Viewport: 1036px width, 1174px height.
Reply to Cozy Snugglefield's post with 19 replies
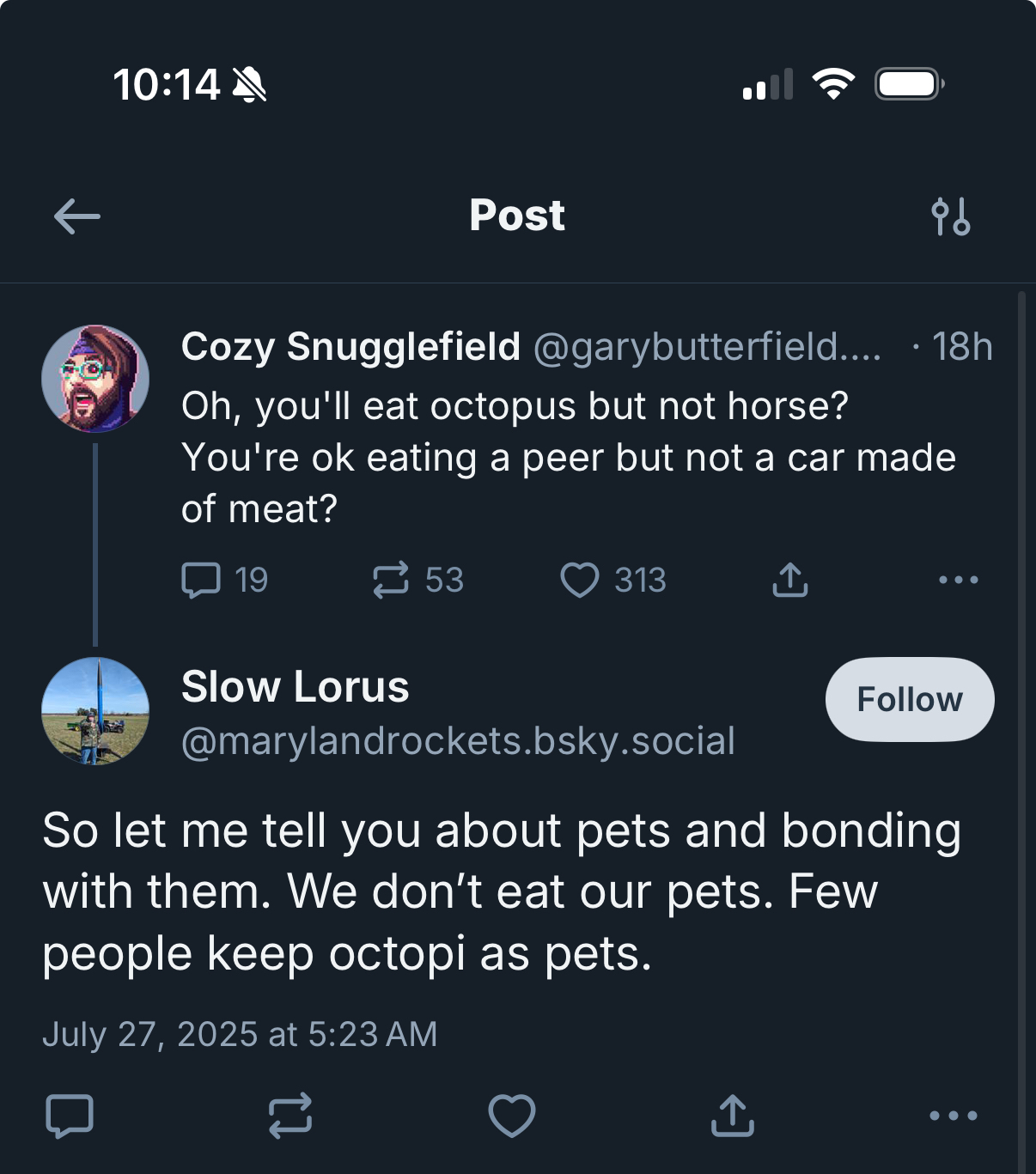click(202, 580)
